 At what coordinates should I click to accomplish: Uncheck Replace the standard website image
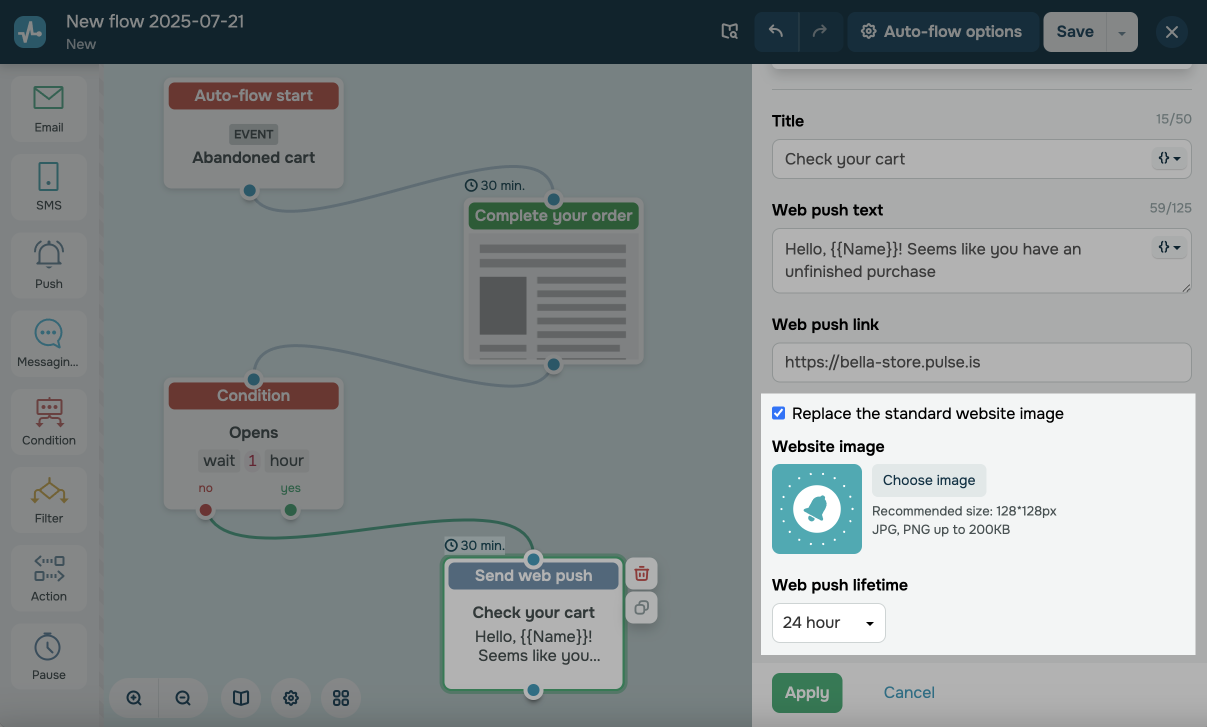point(779,413)
